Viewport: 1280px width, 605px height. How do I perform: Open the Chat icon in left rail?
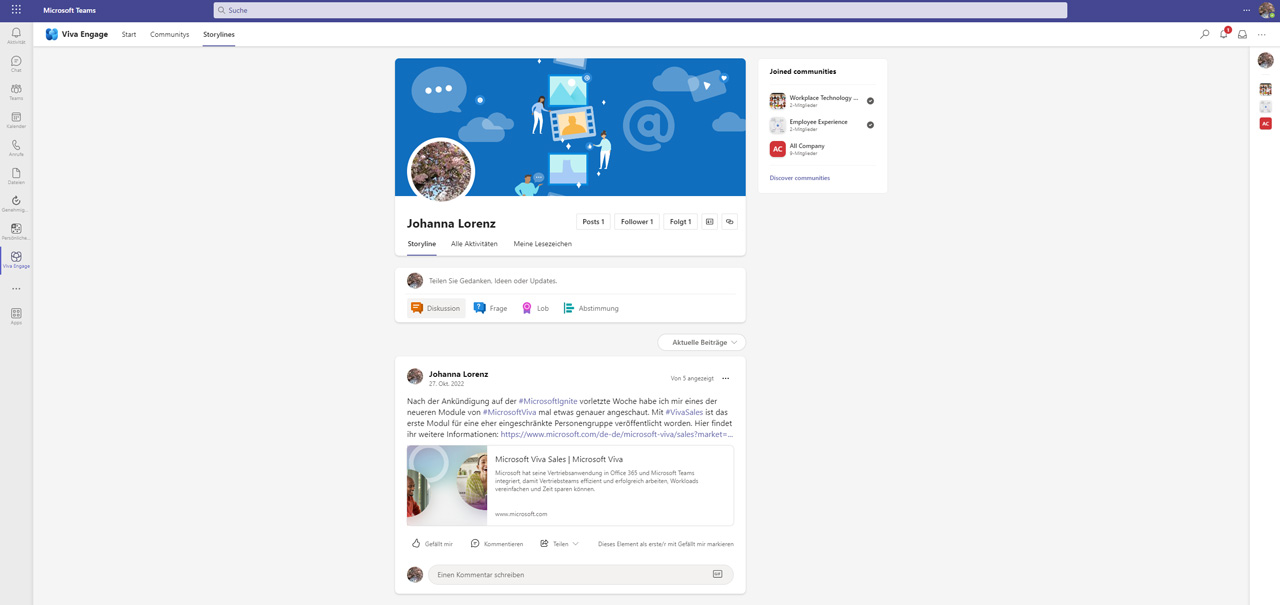[x=16, y=64]
